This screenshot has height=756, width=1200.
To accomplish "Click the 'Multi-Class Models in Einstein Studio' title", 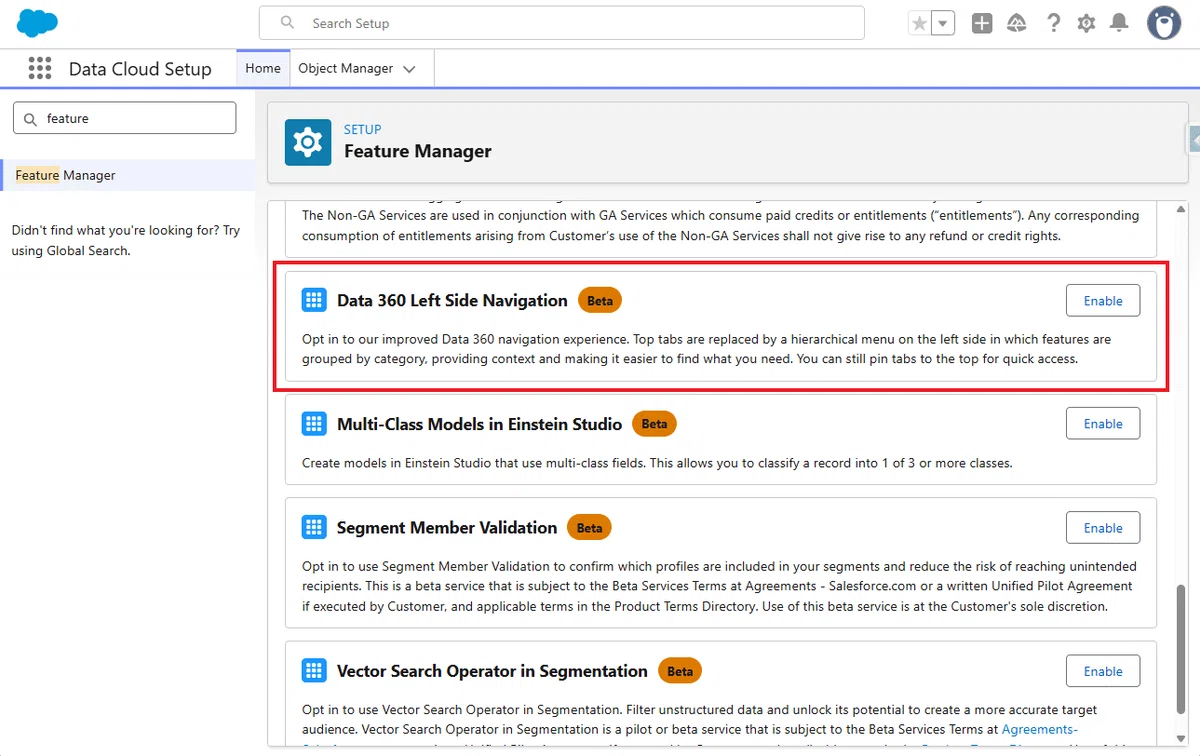I will [480, 424].
